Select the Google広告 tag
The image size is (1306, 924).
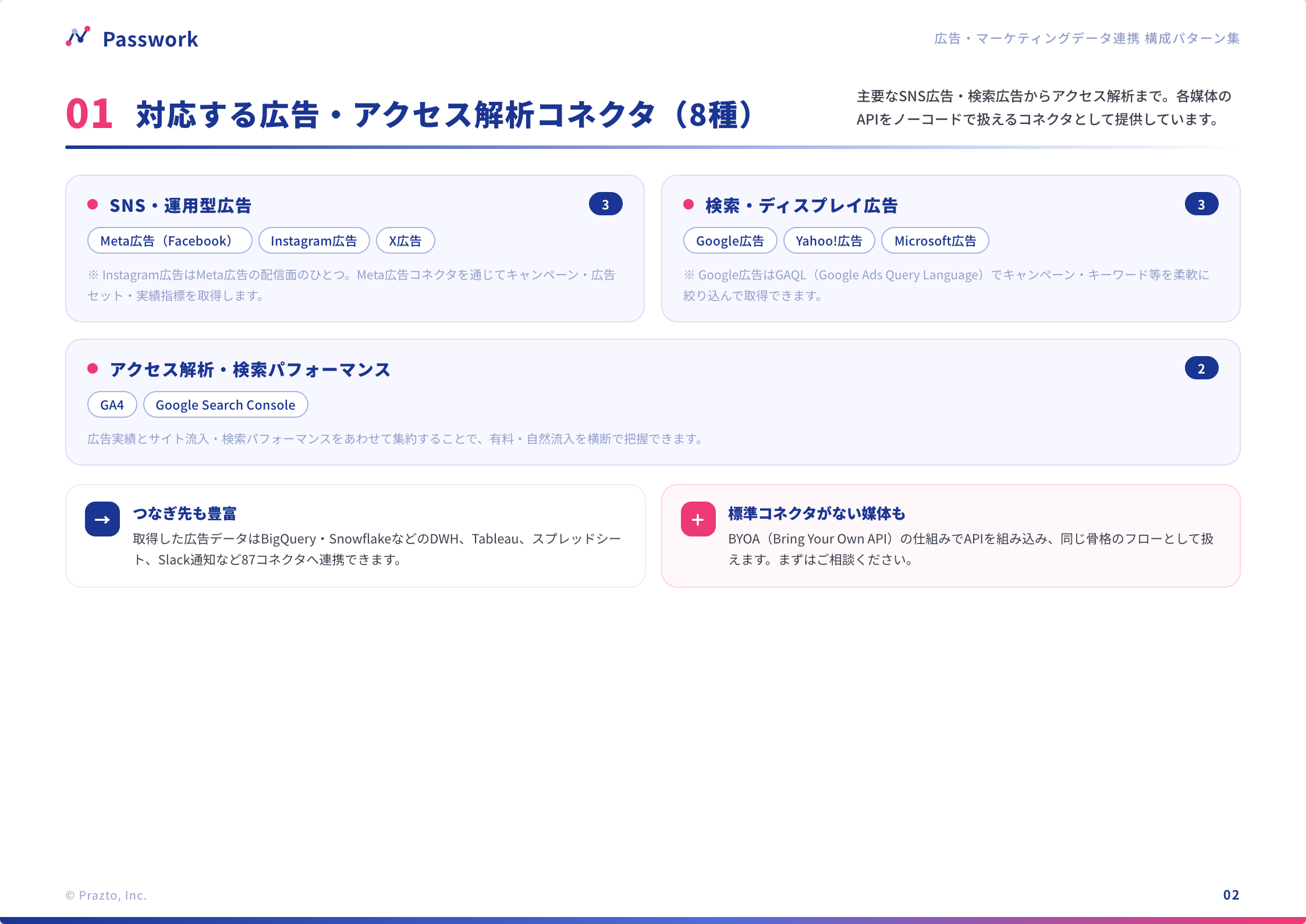(x=730, y=241)
